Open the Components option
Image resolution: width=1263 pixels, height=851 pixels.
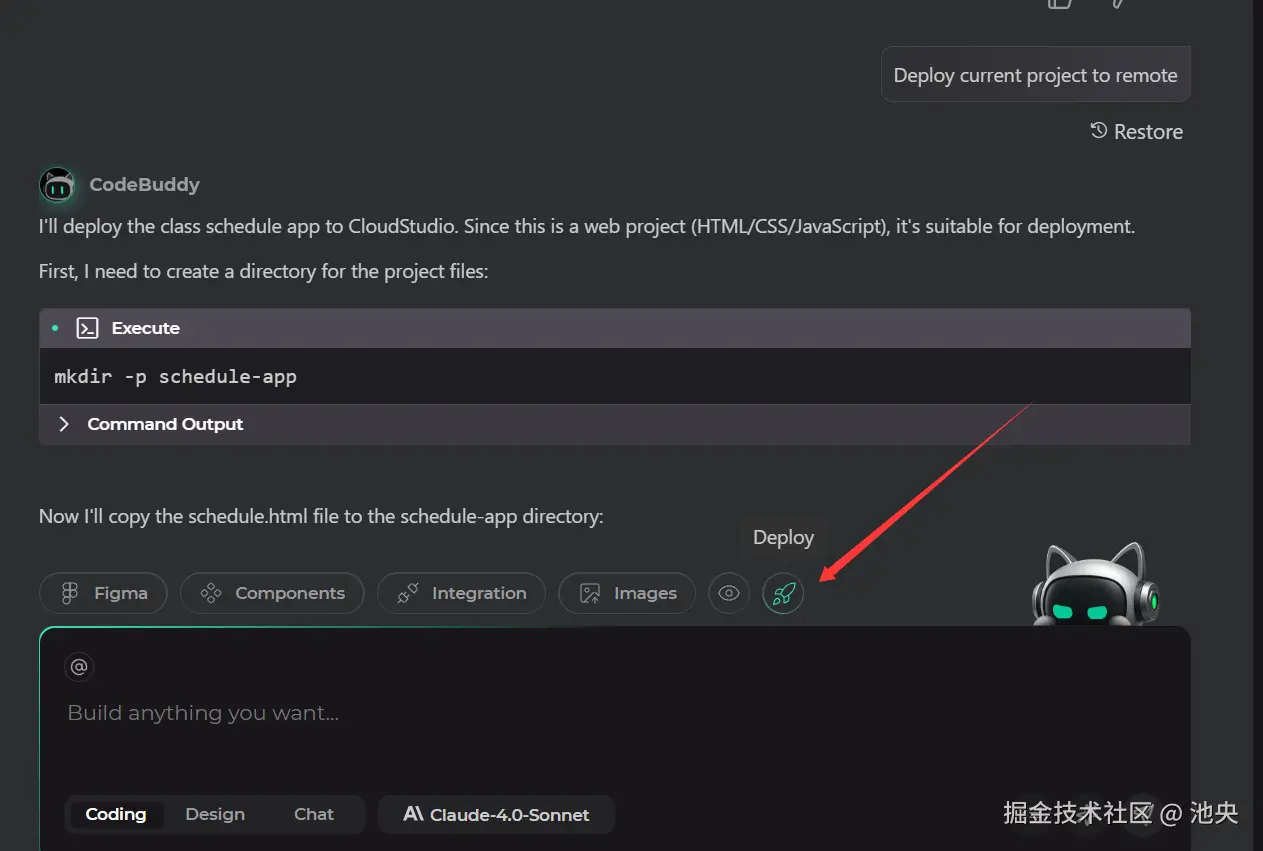click(x=272, y=593)
